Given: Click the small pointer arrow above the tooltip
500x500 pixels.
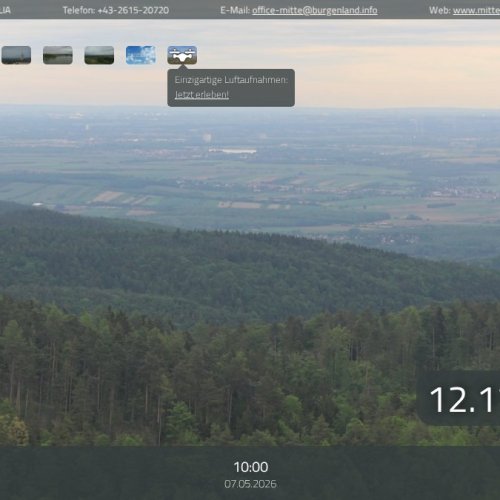Looking at the screenshot, I should coord(183,67).
